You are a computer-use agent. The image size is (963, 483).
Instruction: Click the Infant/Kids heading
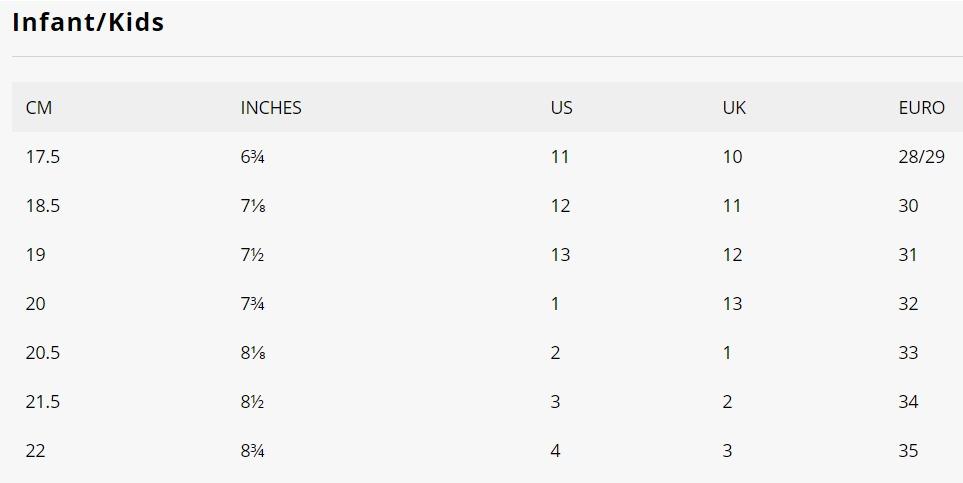click(x=88, y=23)
